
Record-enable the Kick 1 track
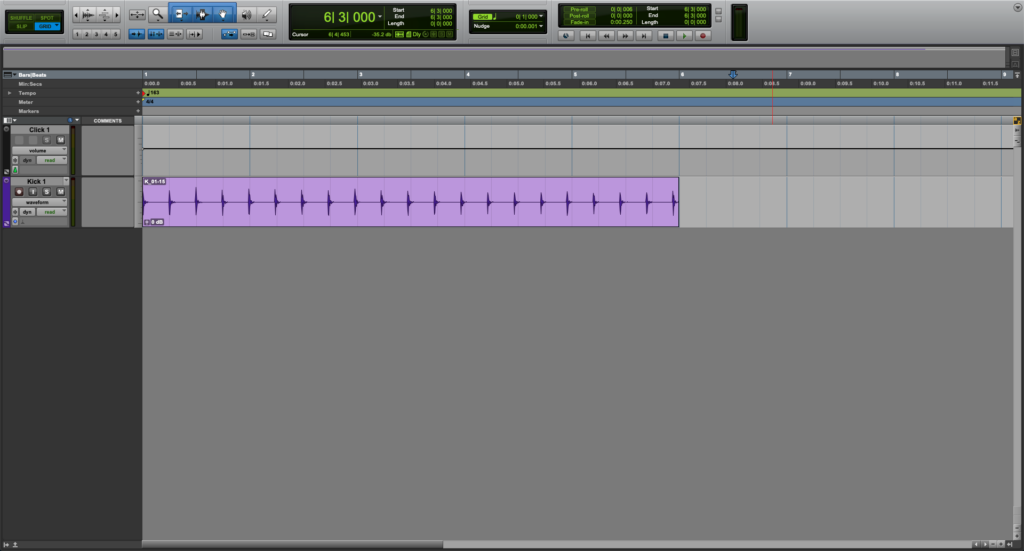[x=19, y=192]
